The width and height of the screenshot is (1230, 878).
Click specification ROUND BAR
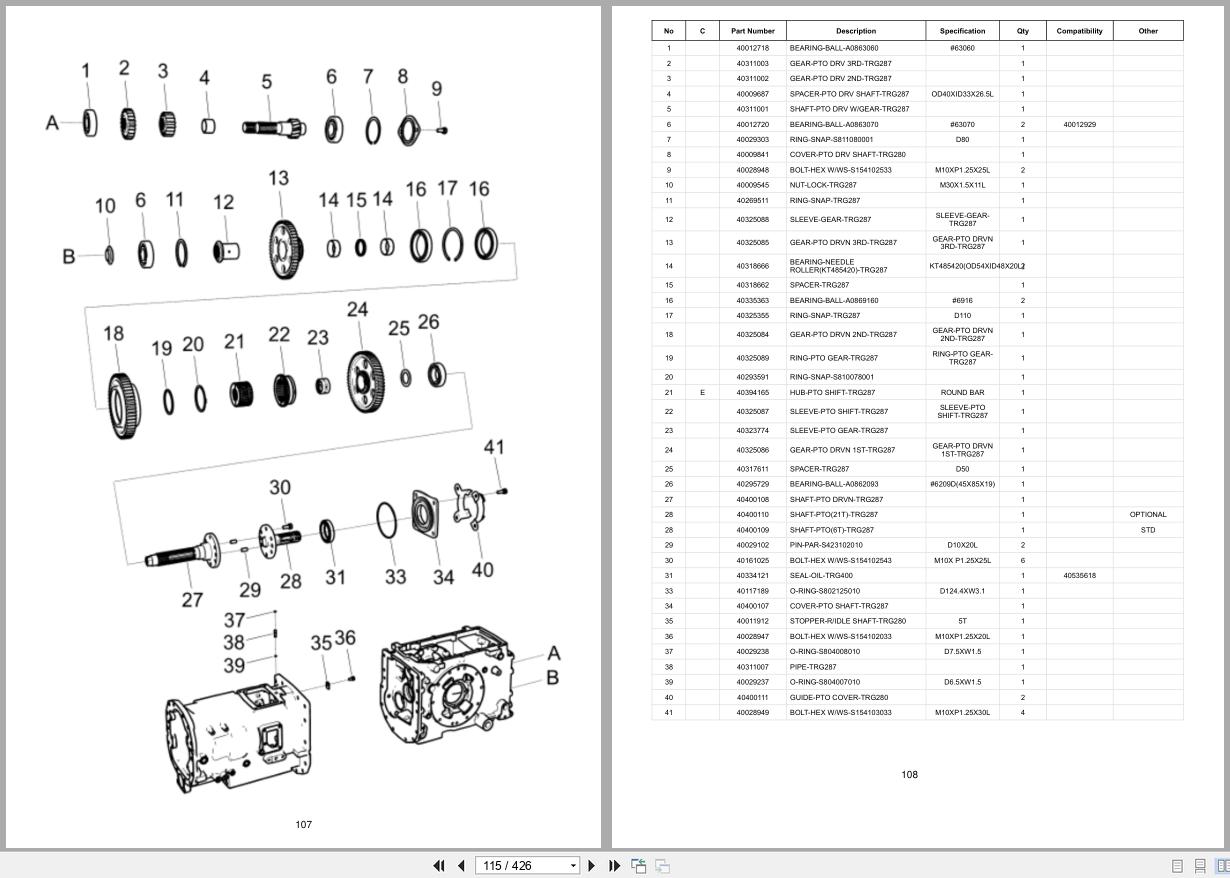[962, 393]
